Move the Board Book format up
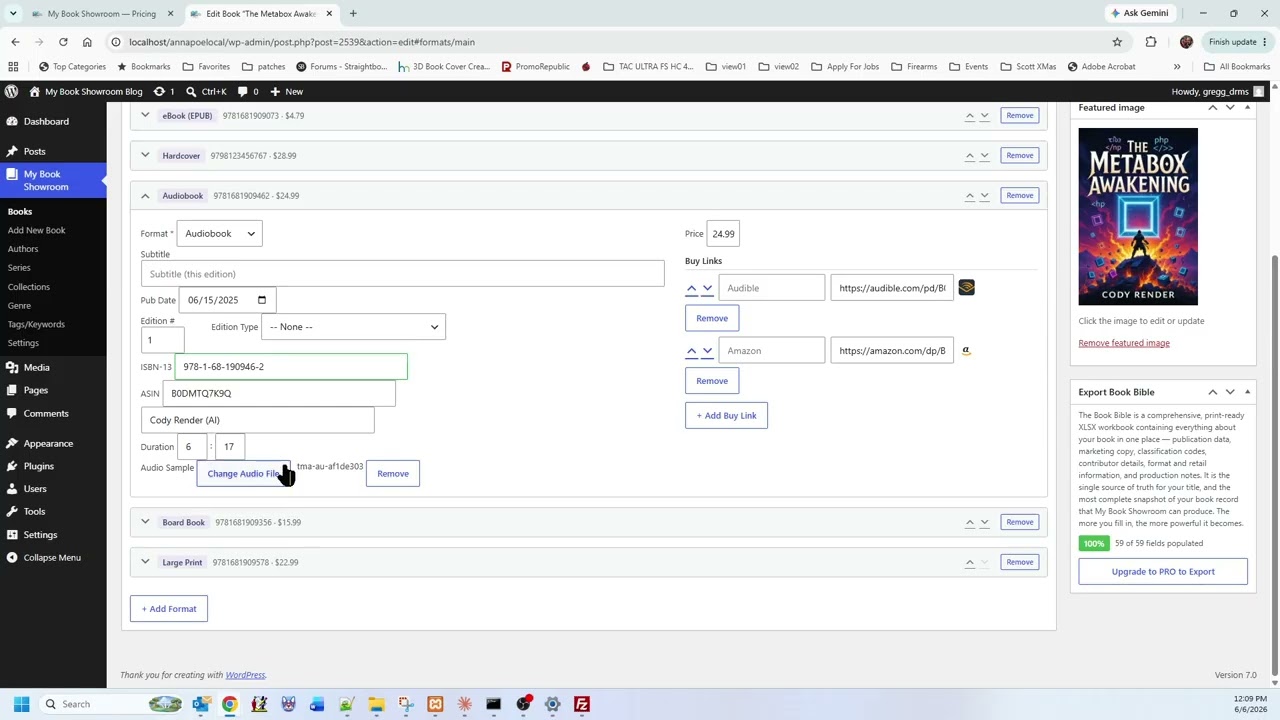1280x720 pixels. coord(969,522)
